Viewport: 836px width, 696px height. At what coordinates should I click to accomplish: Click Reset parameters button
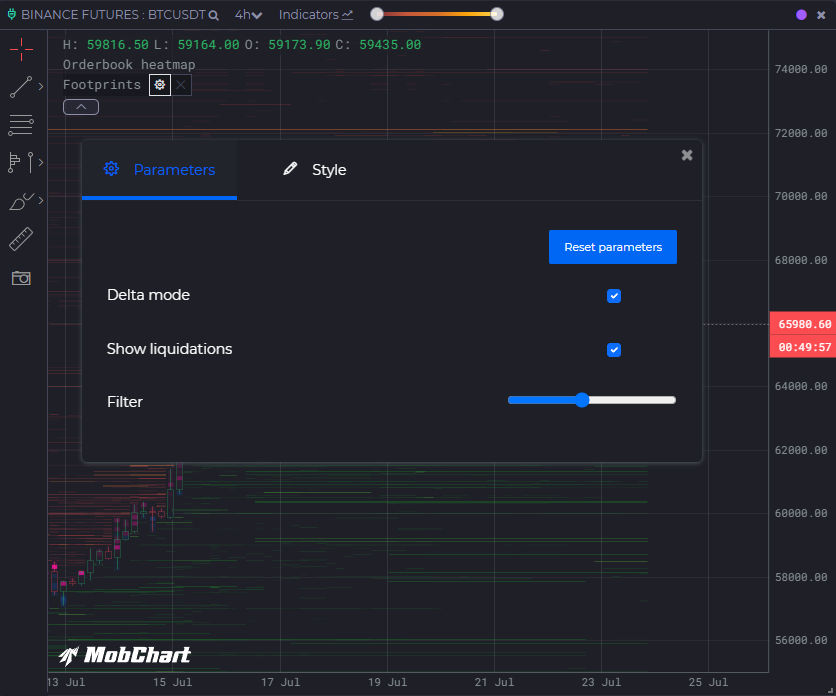pyautogui.click(x=613, y=247)
